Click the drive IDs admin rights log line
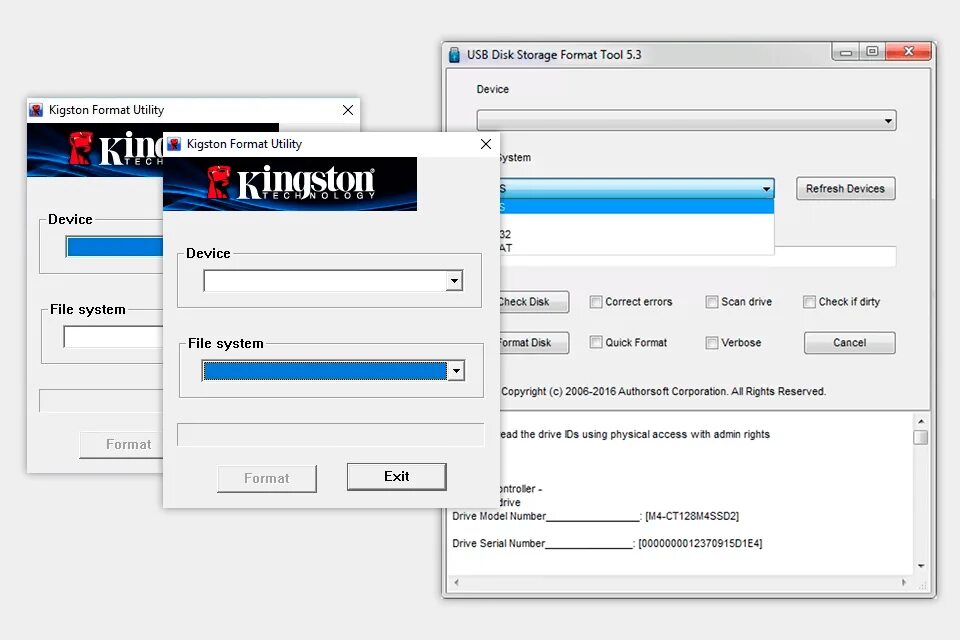Viewport: 960px width, 640px height. click(x=635, y=434)
